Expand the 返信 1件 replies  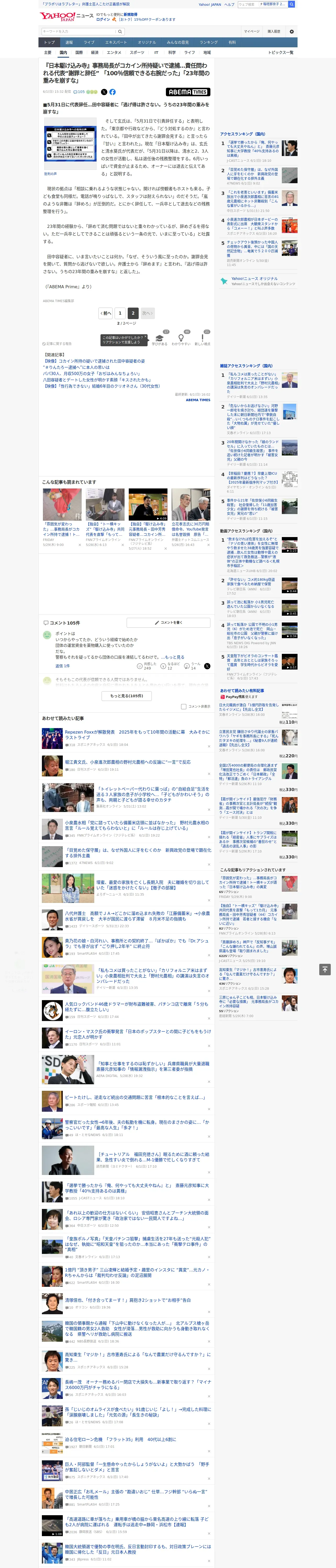(x=63, y=666)
